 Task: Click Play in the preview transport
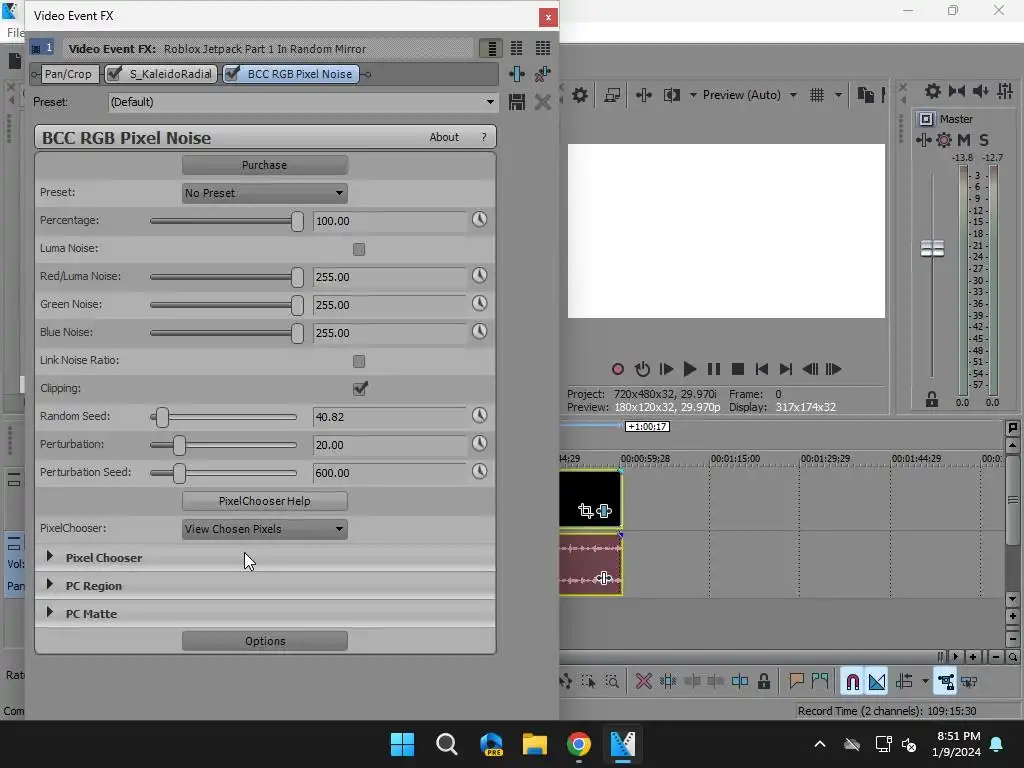tap(689, 369)
